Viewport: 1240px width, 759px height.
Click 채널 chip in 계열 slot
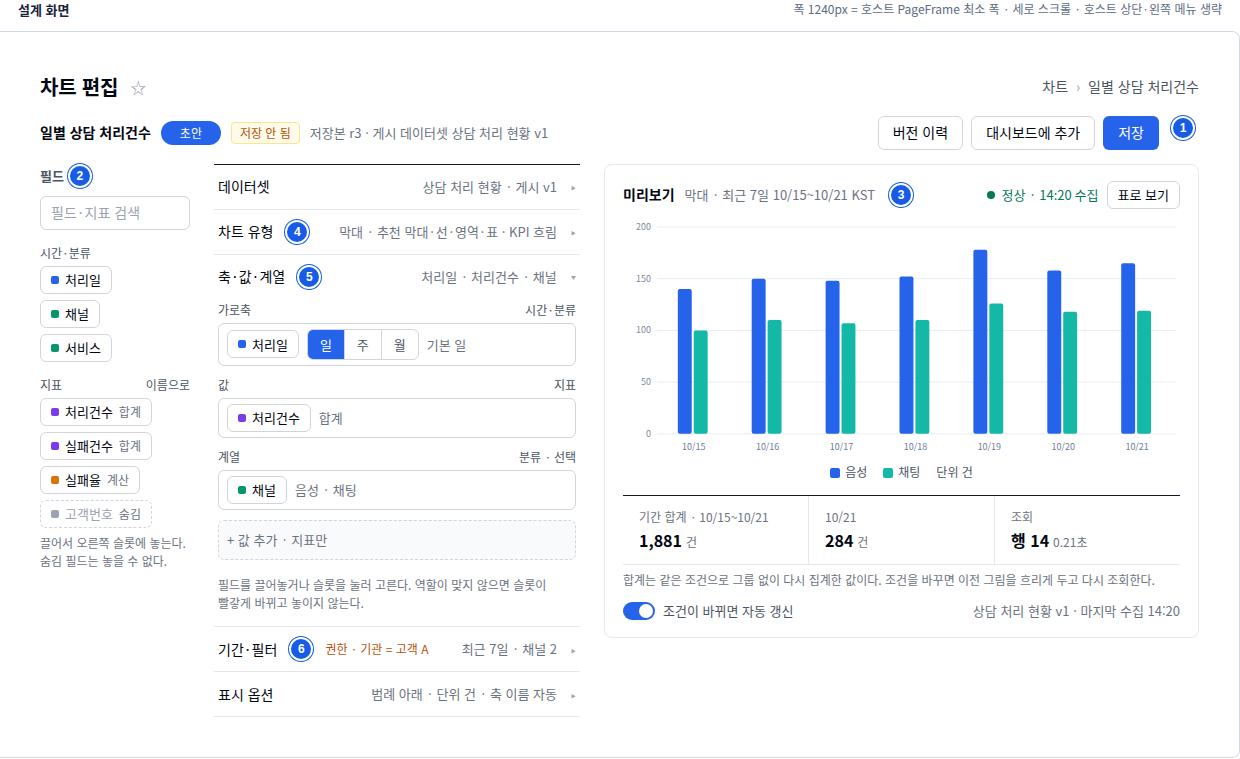257,490
